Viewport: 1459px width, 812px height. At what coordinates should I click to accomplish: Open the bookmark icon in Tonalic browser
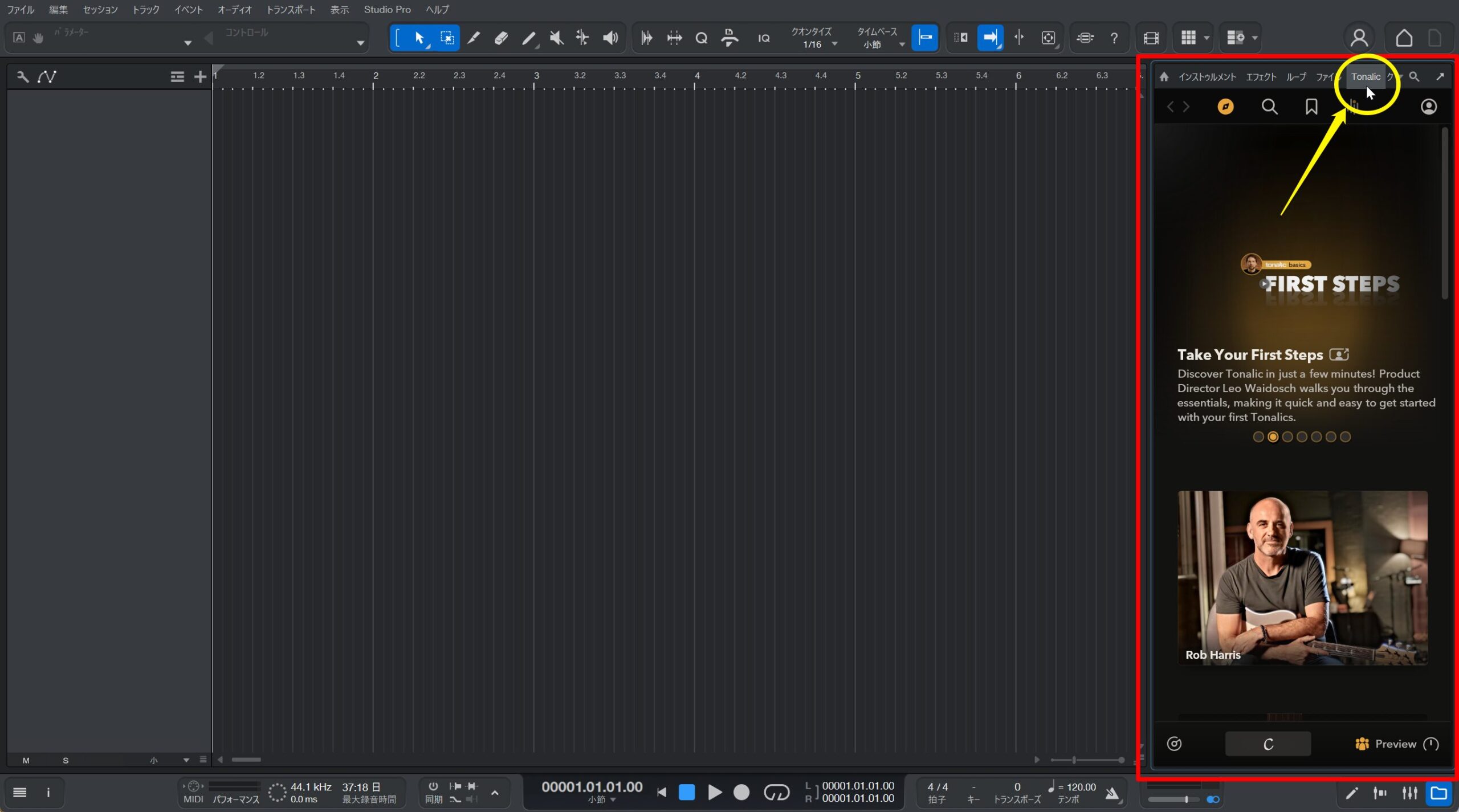tap(1311, 107)
